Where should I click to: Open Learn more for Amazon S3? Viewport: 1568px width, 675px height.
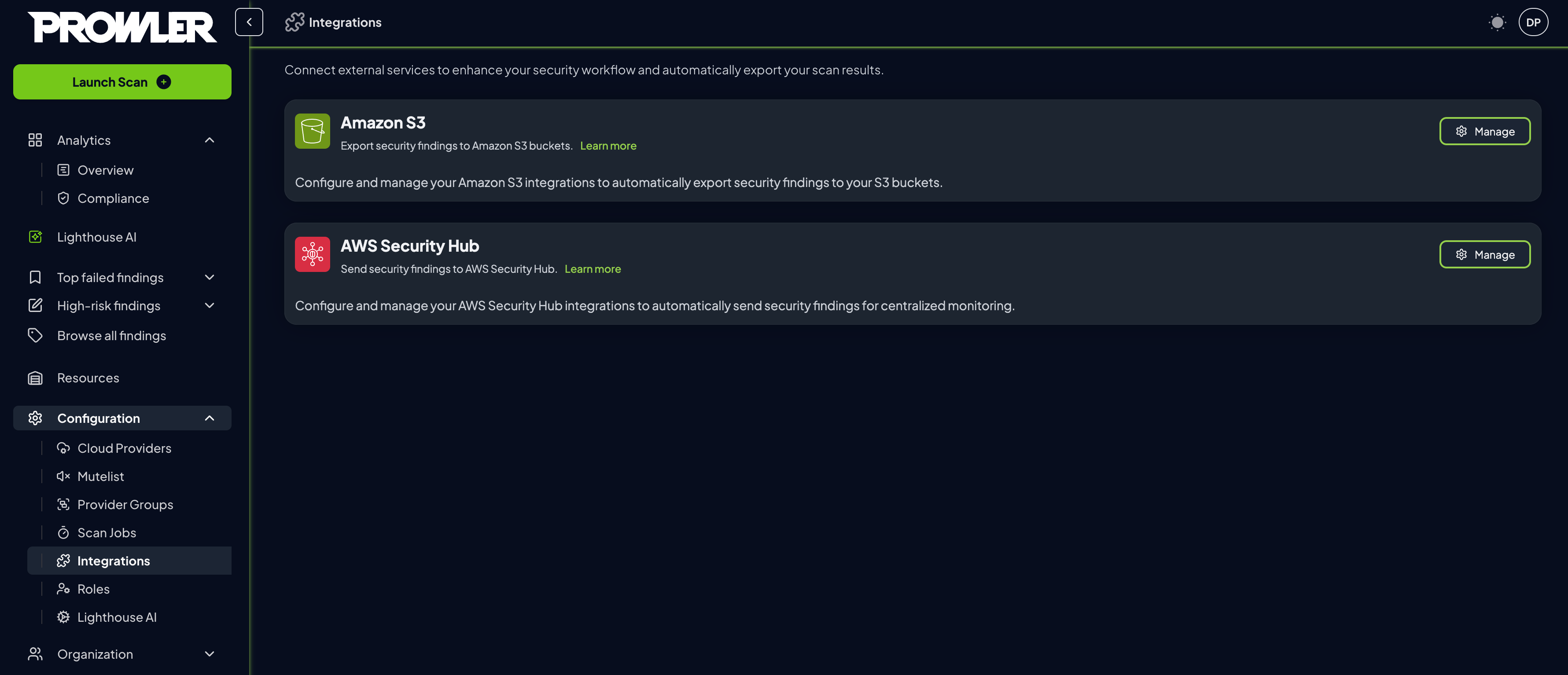tap(608, 146)
